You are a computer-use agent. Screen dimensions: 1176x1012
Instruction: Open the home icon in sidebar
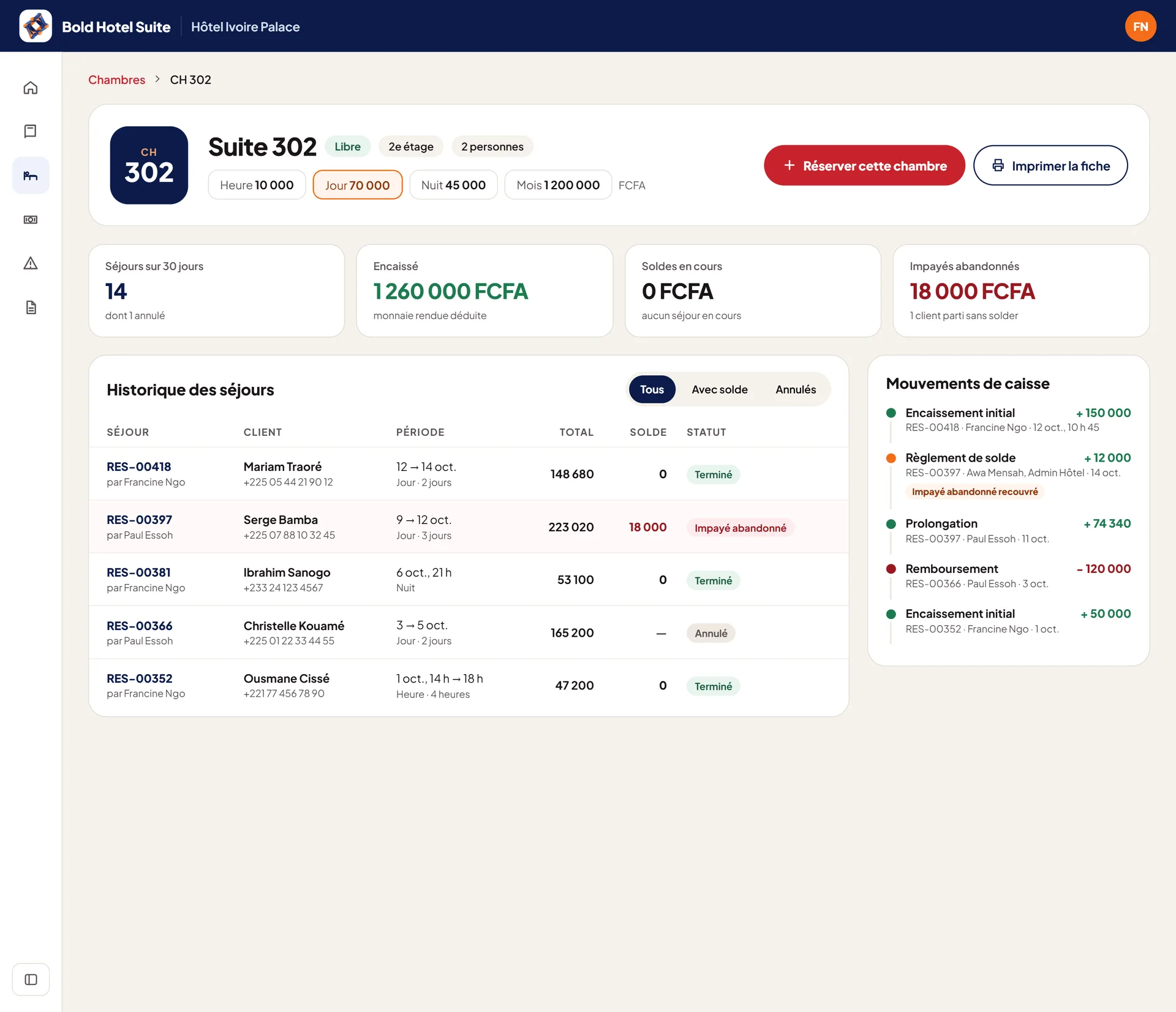coord(31,88)
